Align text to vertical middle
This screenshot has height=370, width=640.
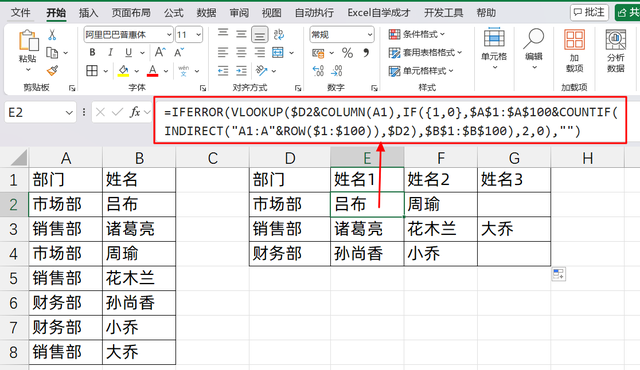241,33
